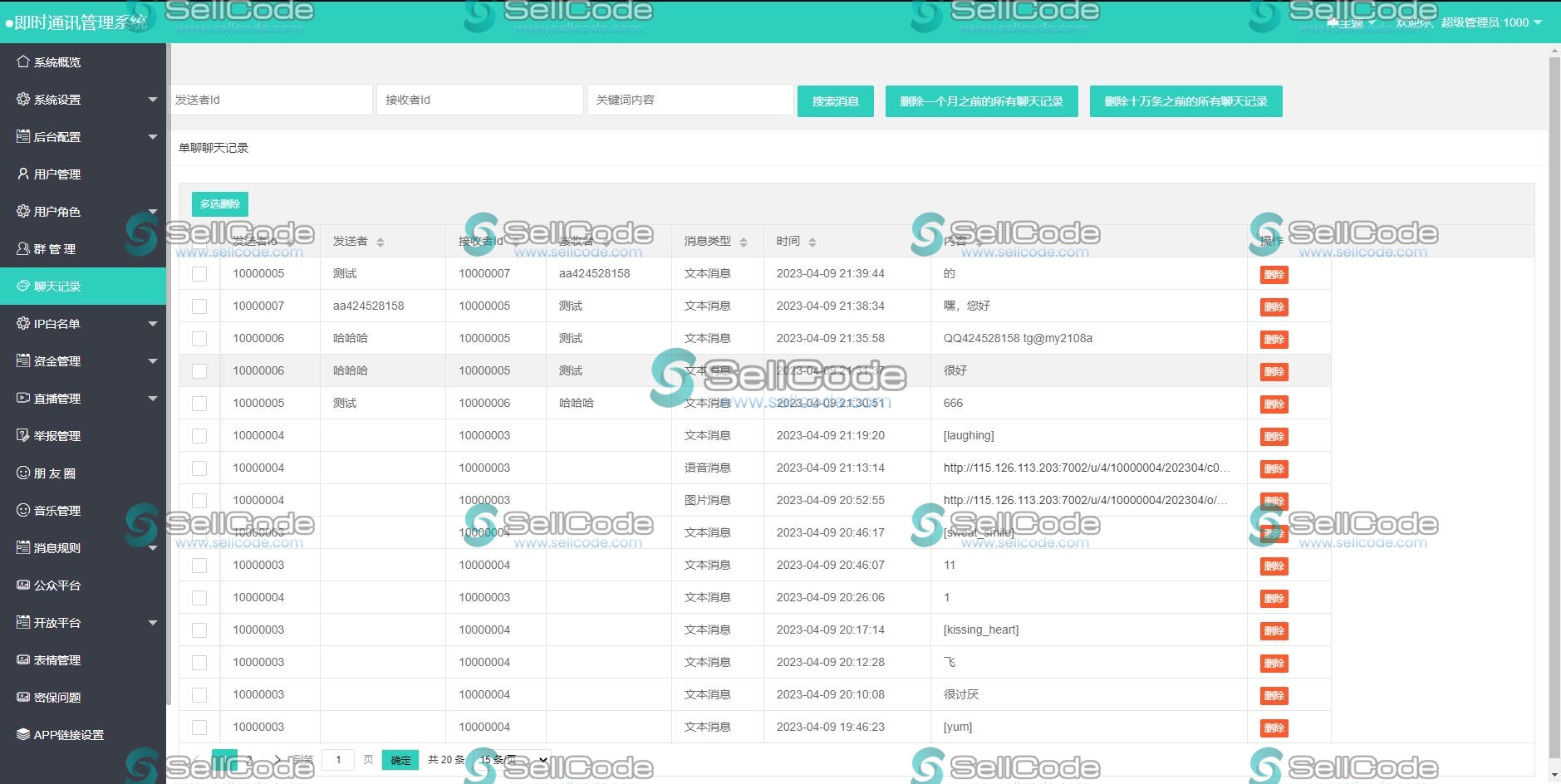Sort table by 消息类型 column arrows
This screenshot has width=1561, height=784.
pyautogui.click(x=744, y=242)
